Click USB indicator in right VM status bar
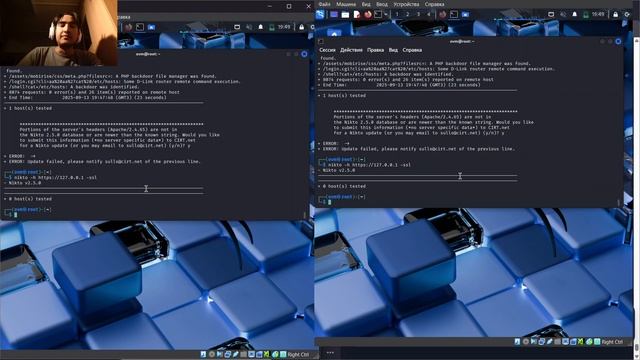640x360 pixels. (x=549, y=342)
